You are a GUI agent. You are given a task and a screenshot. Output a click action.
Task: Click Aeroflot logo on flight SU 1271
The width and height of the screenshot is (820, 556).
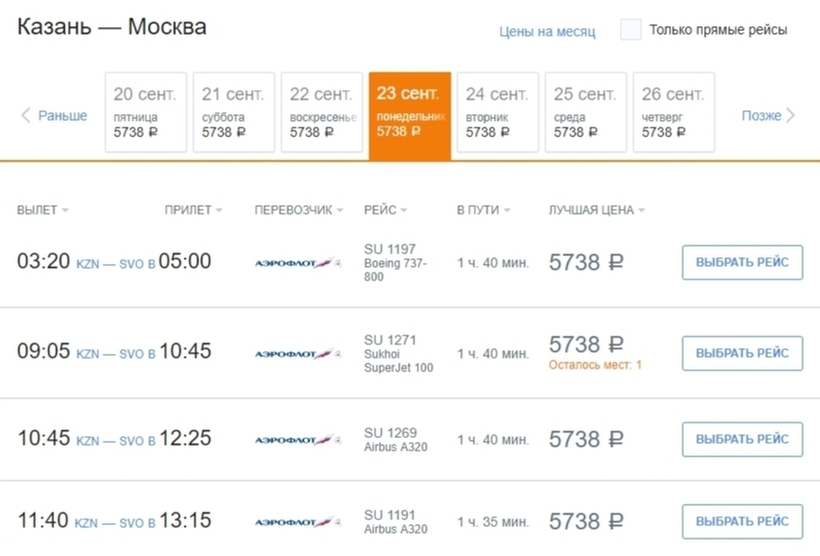click(x=298, y=354)
